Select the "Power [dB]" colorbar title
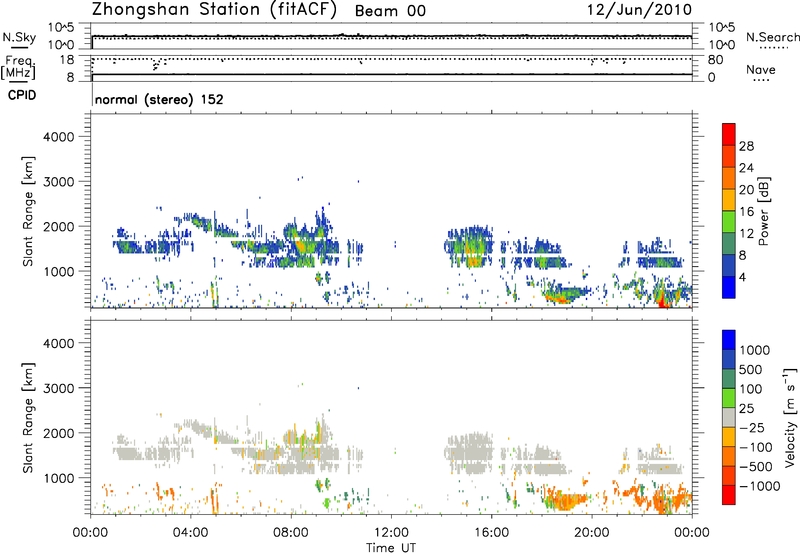The height and width of the screenshot is (554, 800). click(763, 211)
